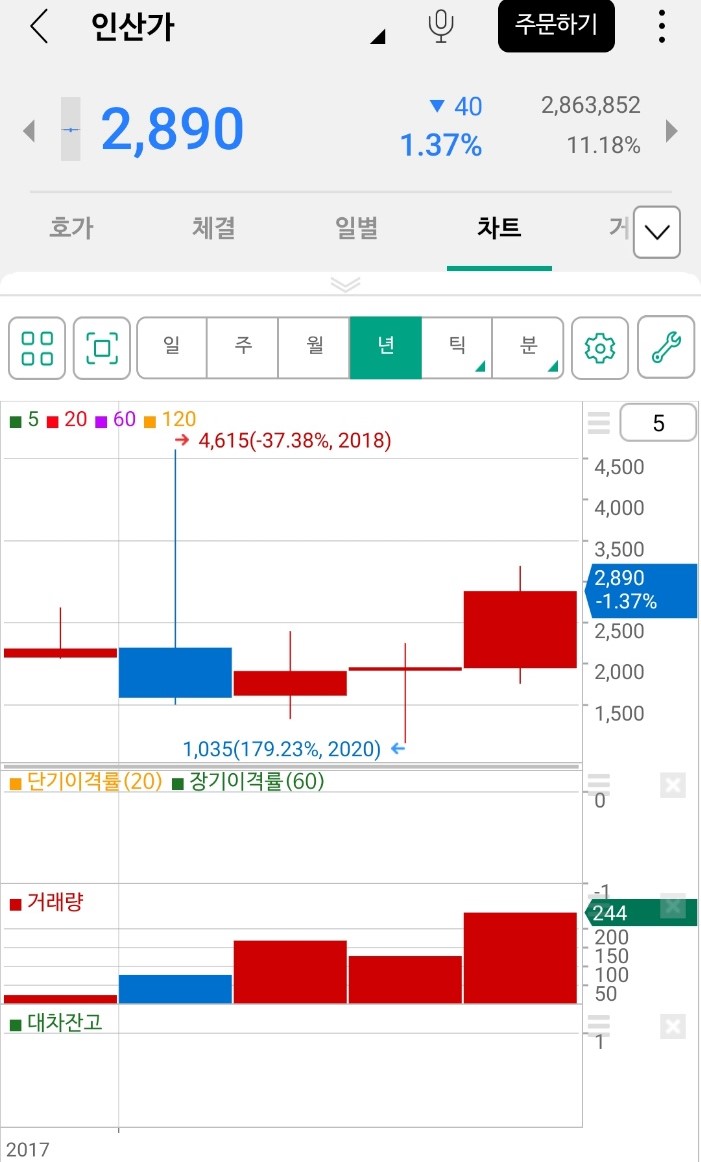
Task: Open the three-dot overflow menu
Action: tap(661, 27)
